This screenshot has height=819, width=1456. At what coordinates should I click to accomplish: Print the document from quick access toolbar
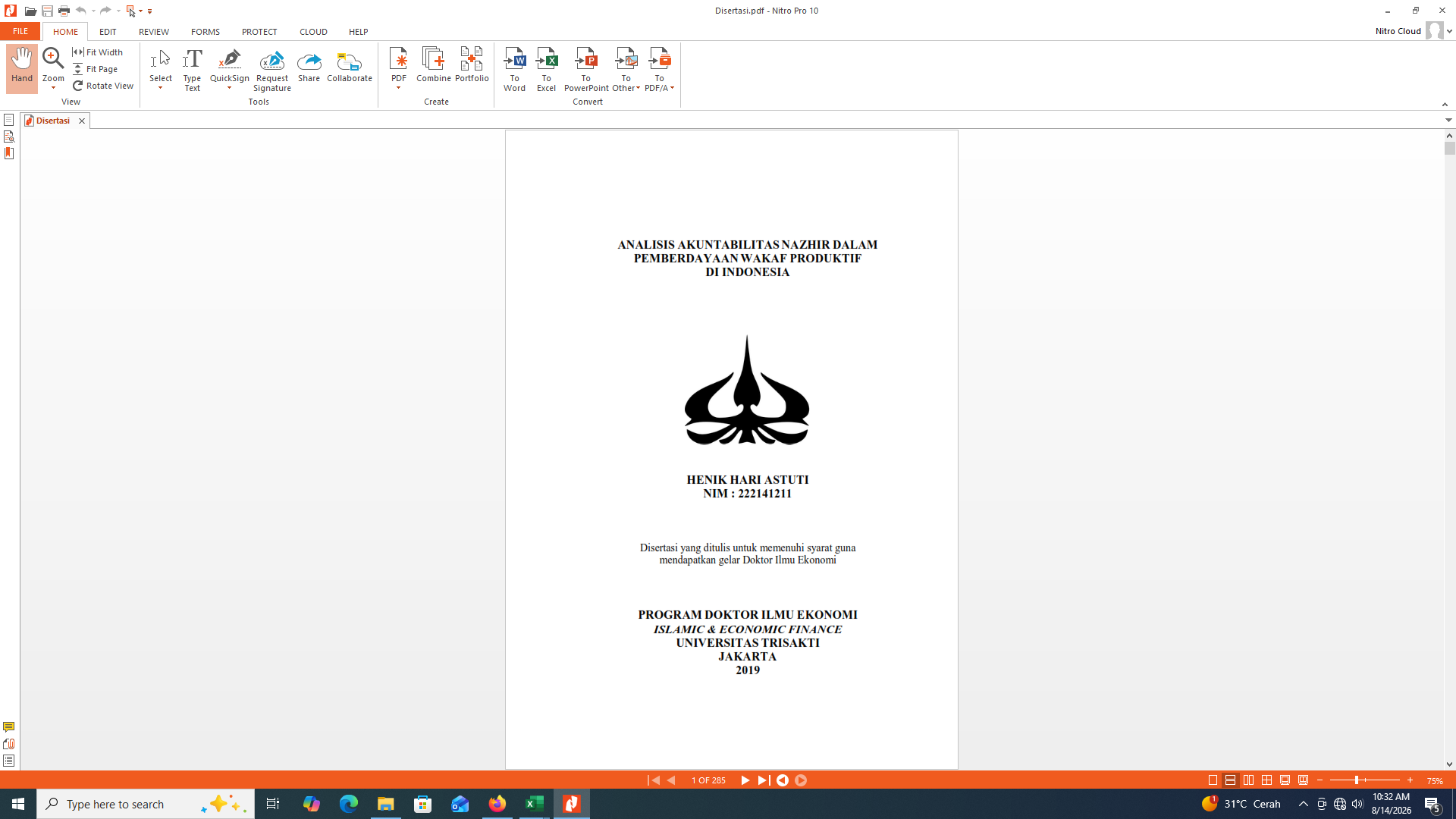click(x=64, y=11)
